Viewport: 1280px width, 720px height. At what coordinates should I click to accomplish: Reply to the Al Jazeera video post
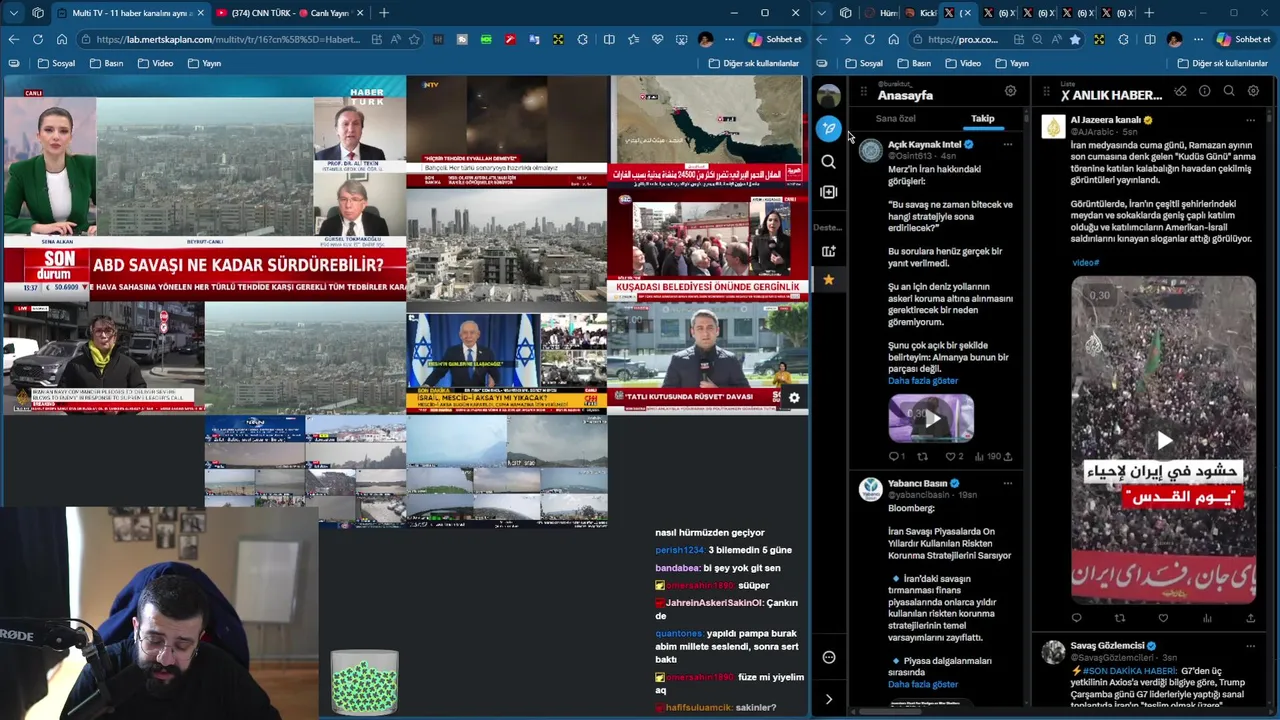pos(1077,618)
